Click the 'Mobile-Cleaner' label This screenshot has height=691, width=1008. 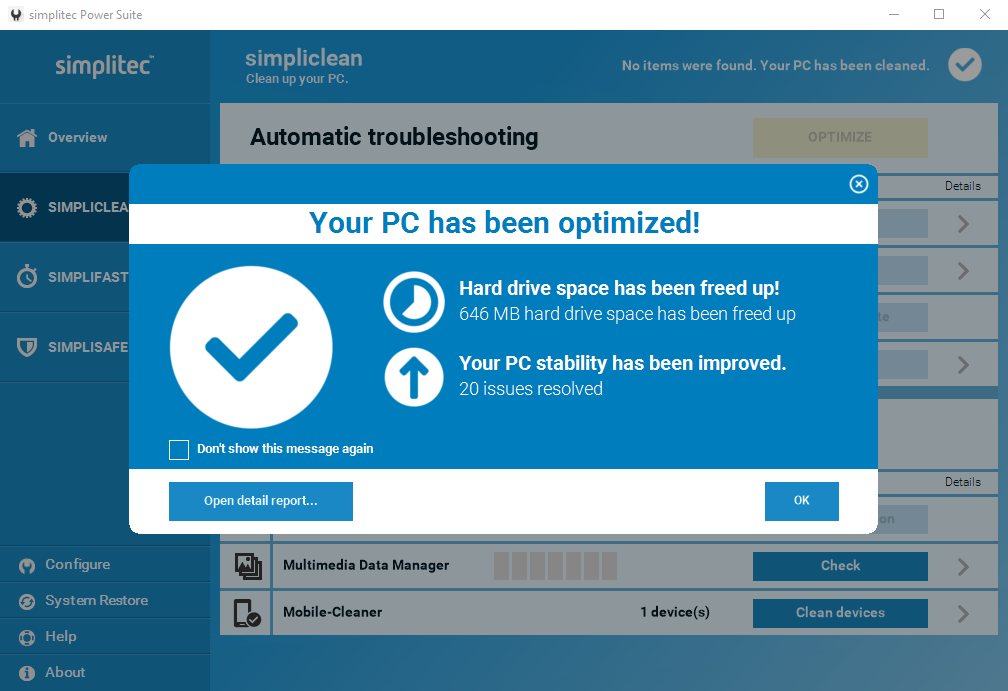click(x=332, y=613)
